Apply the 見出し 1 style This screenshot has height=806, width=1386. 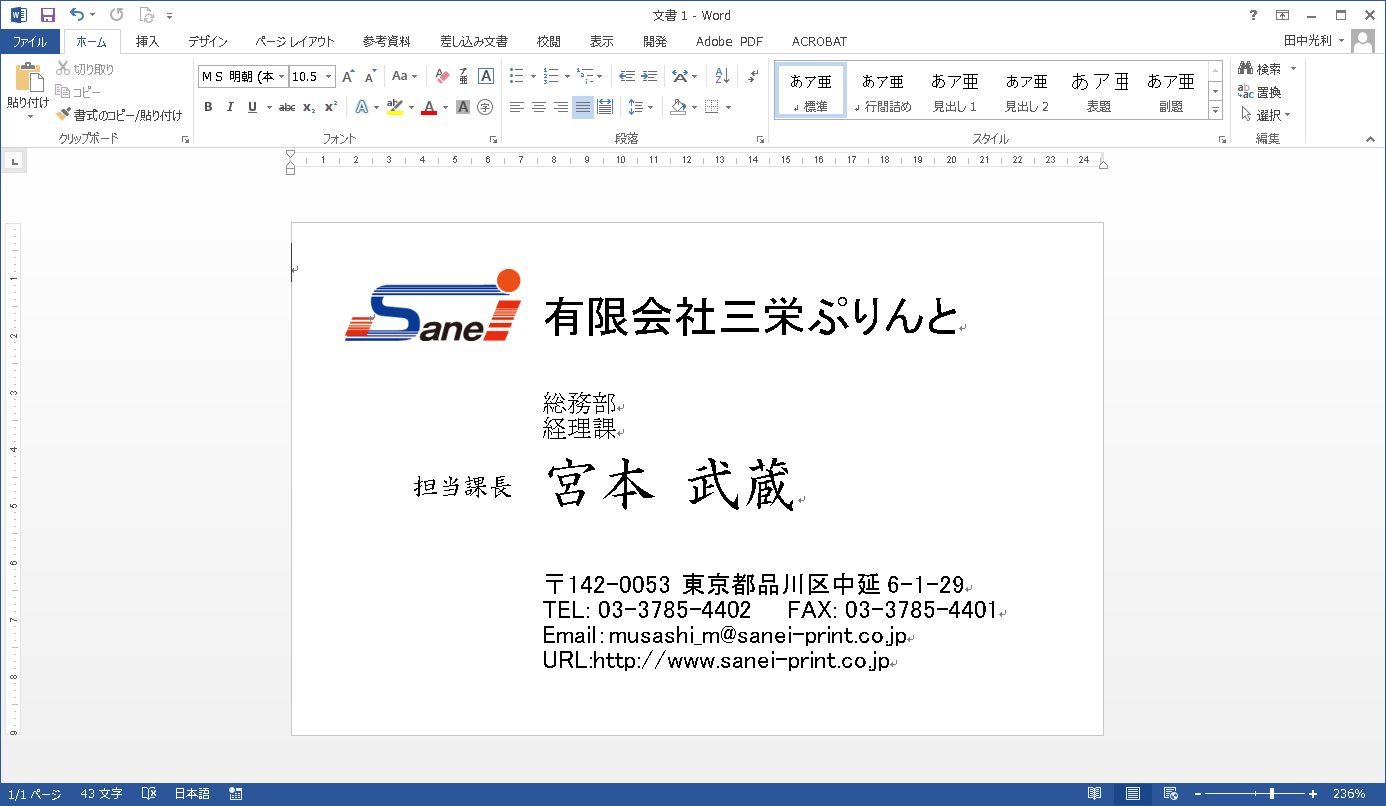pos(954,90)
